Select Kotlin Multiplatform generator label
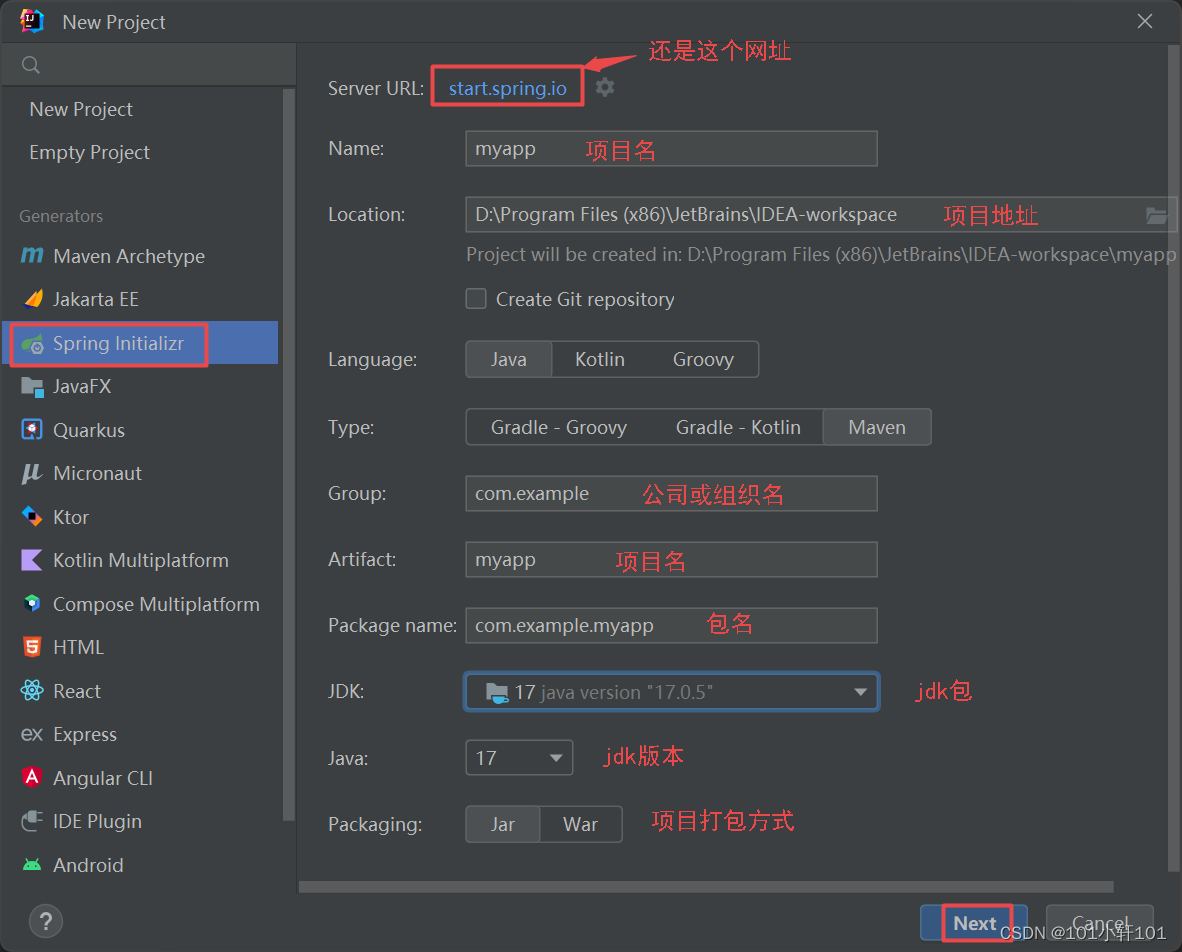Image resolution: width=1182 pixels, height=952 pixels. (140, 560)
